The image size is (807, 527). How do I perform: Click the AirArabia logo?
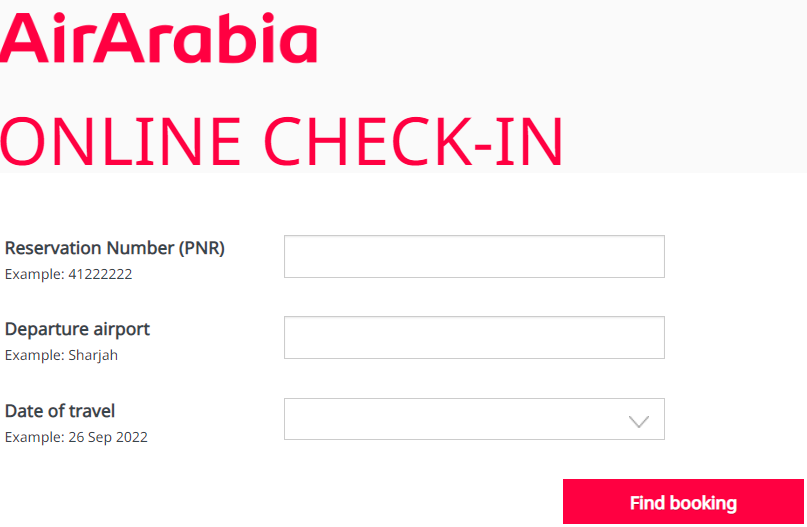[159, 38]
